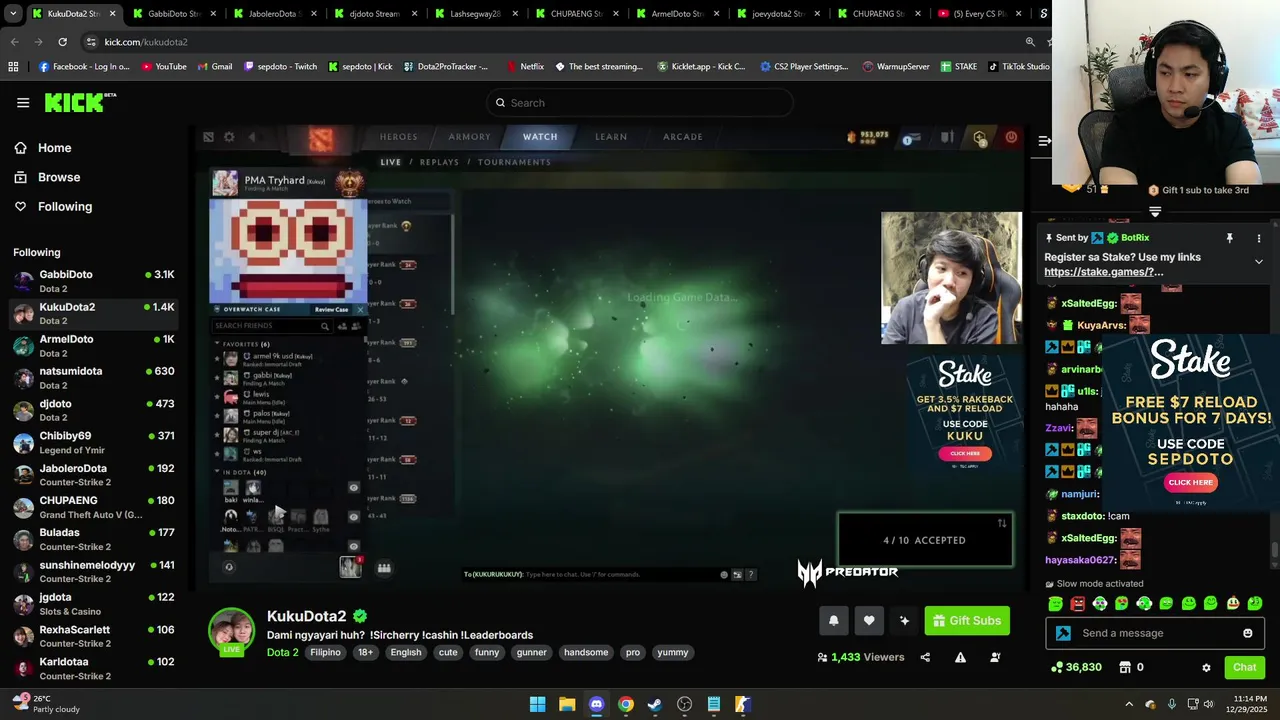Click the sparkle icon beside Gift Subs
Viewport: 1280px width, 720px height.
click(904, 621)
